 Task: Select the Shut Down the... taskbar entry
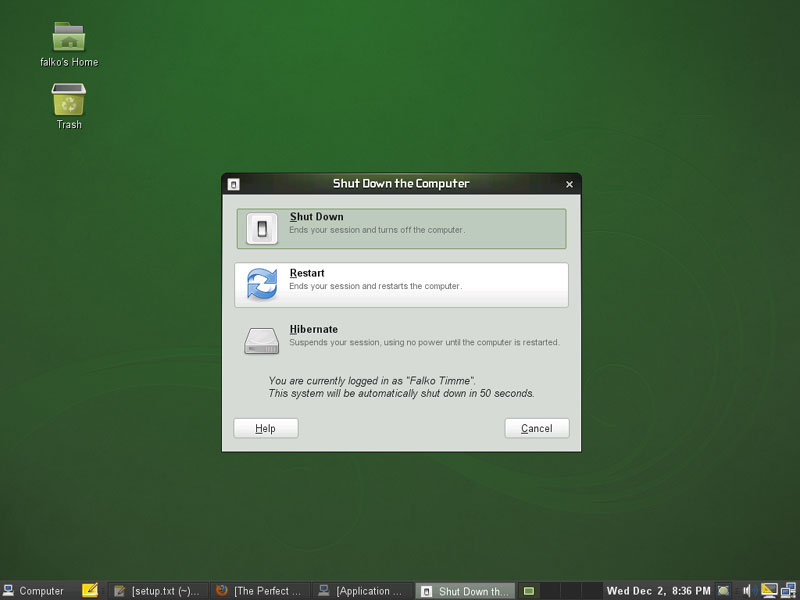[x=465, y=591]
